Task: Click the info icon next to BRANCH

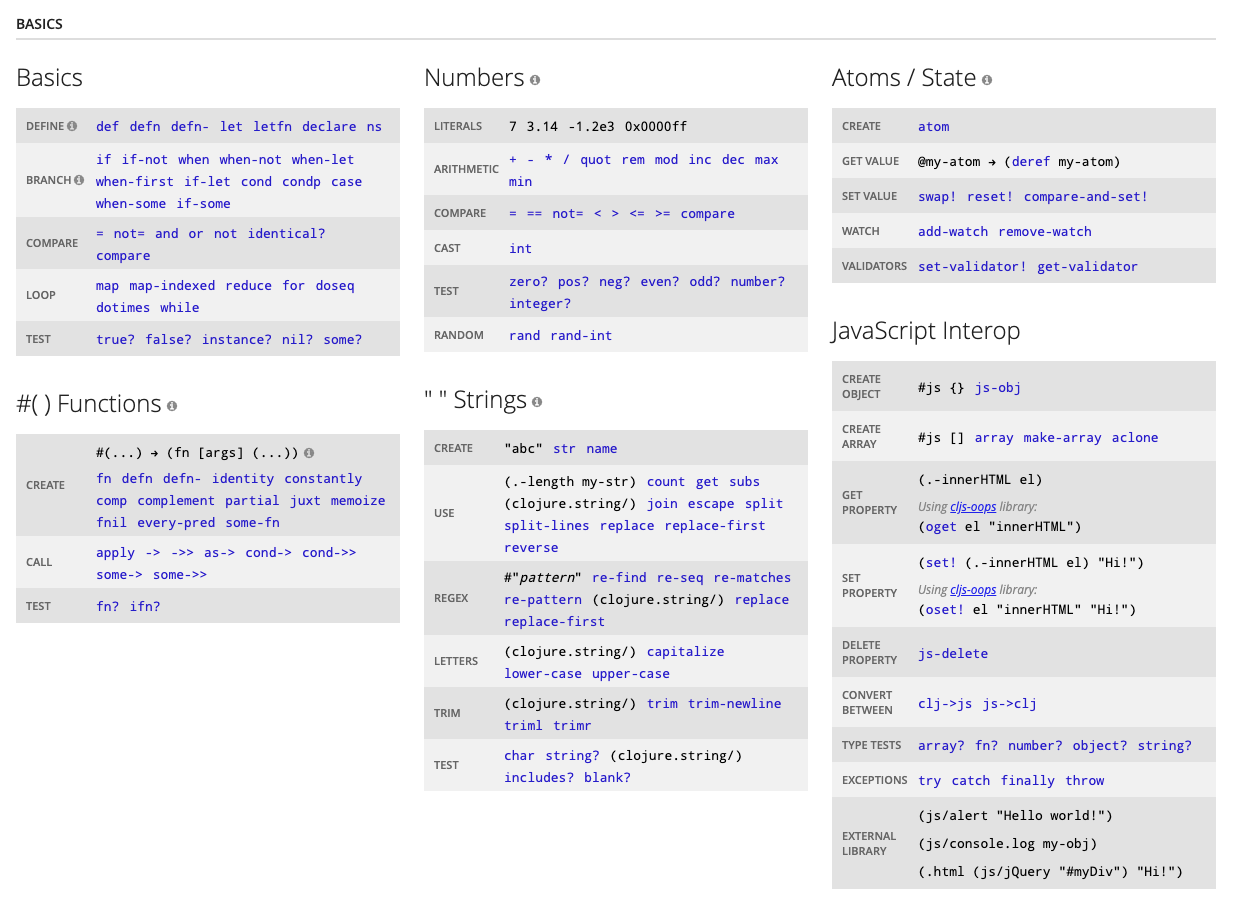Action: click(79, 181)
